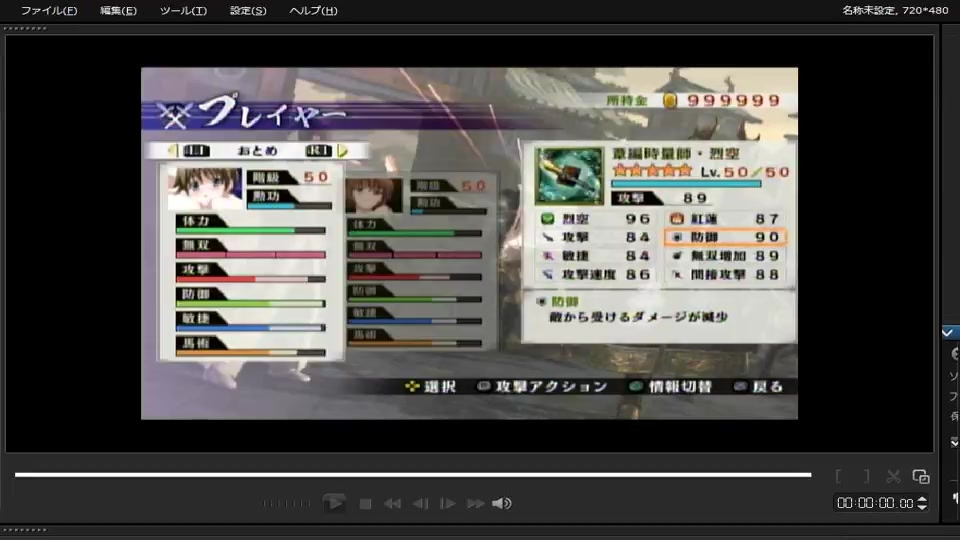Open the 編集(E) menu
Screen dimensions: 960x540
pos(118,10)
